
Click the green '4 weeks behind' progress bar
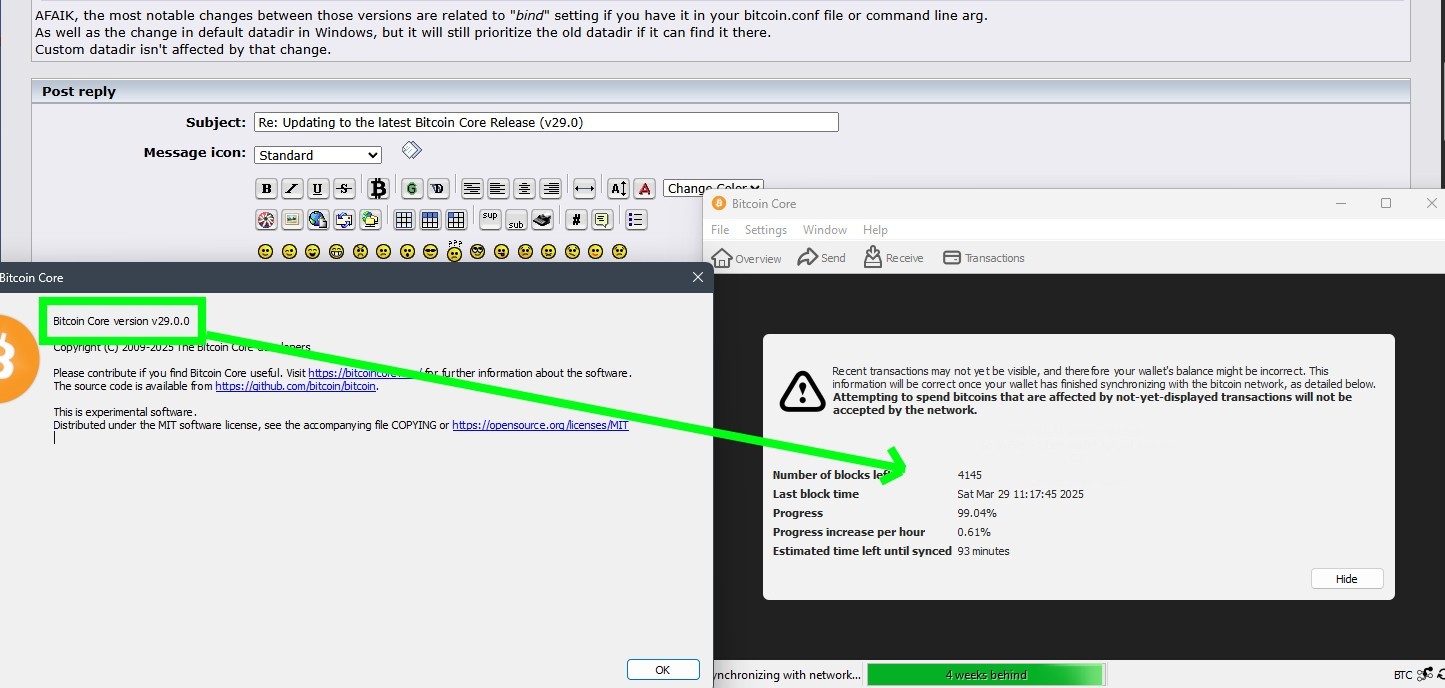pyautogui.click(x=985, y=675)
